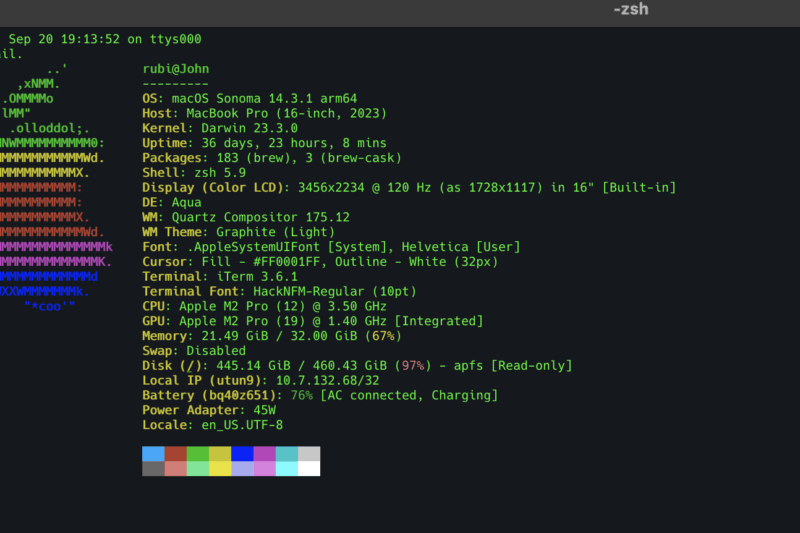Click the Local IP 10.7.132.68/32 text

click(x=260, y=381)
